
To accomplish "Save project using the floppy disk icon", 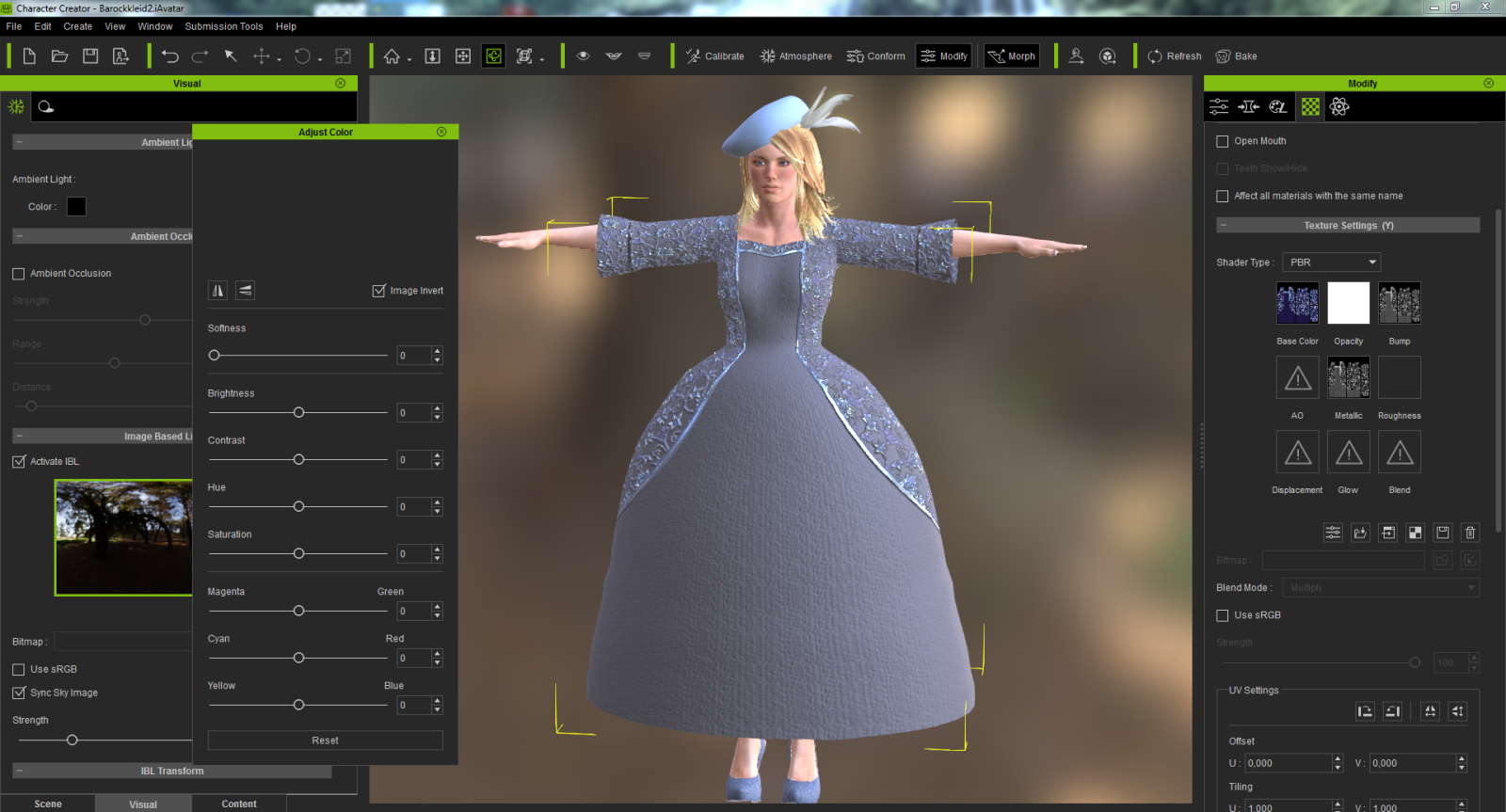I will (x=90, y=56).
